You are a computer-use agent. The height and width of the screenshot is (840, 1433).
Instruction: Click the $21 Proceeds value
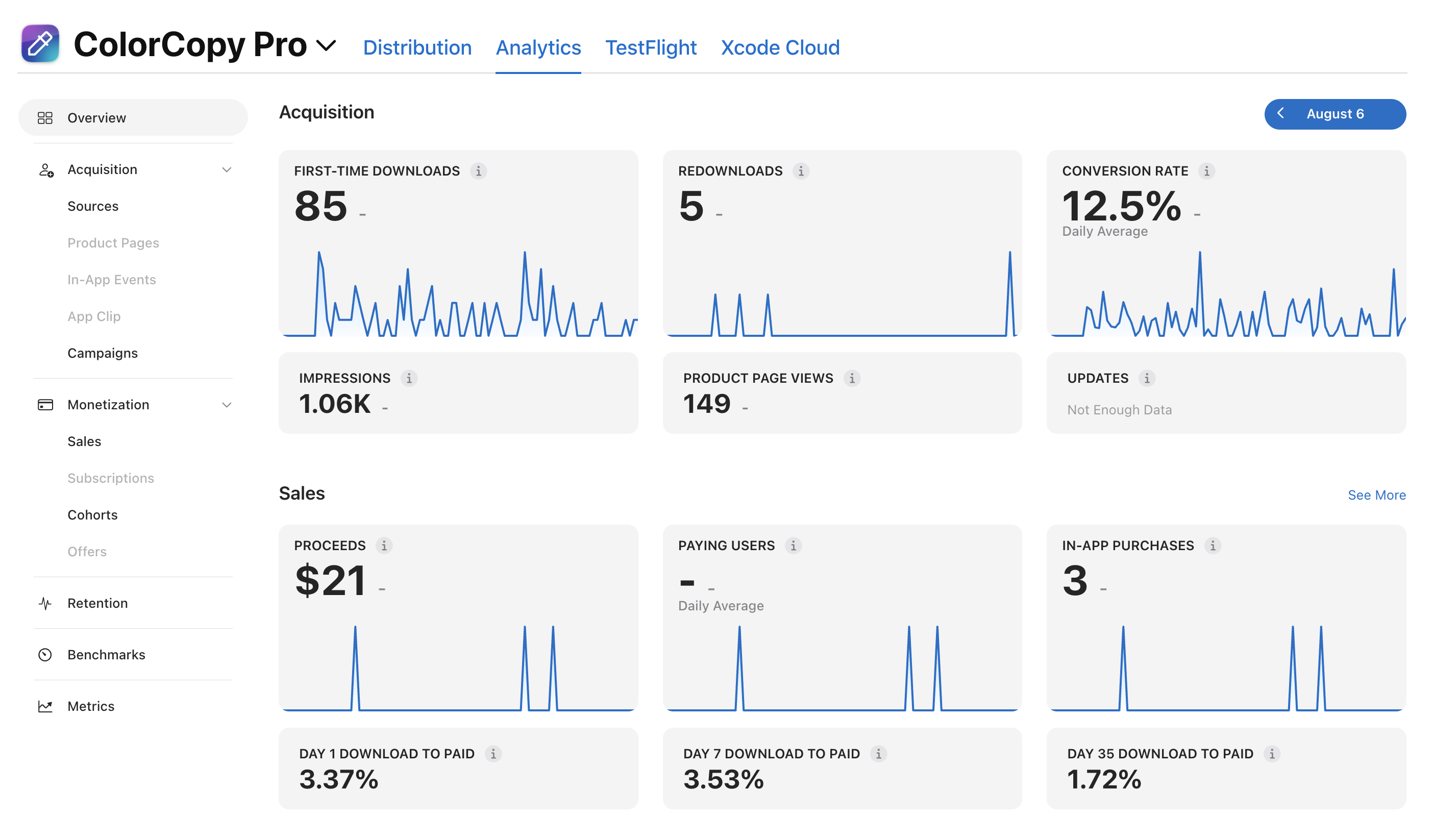(x=330, y=581)
